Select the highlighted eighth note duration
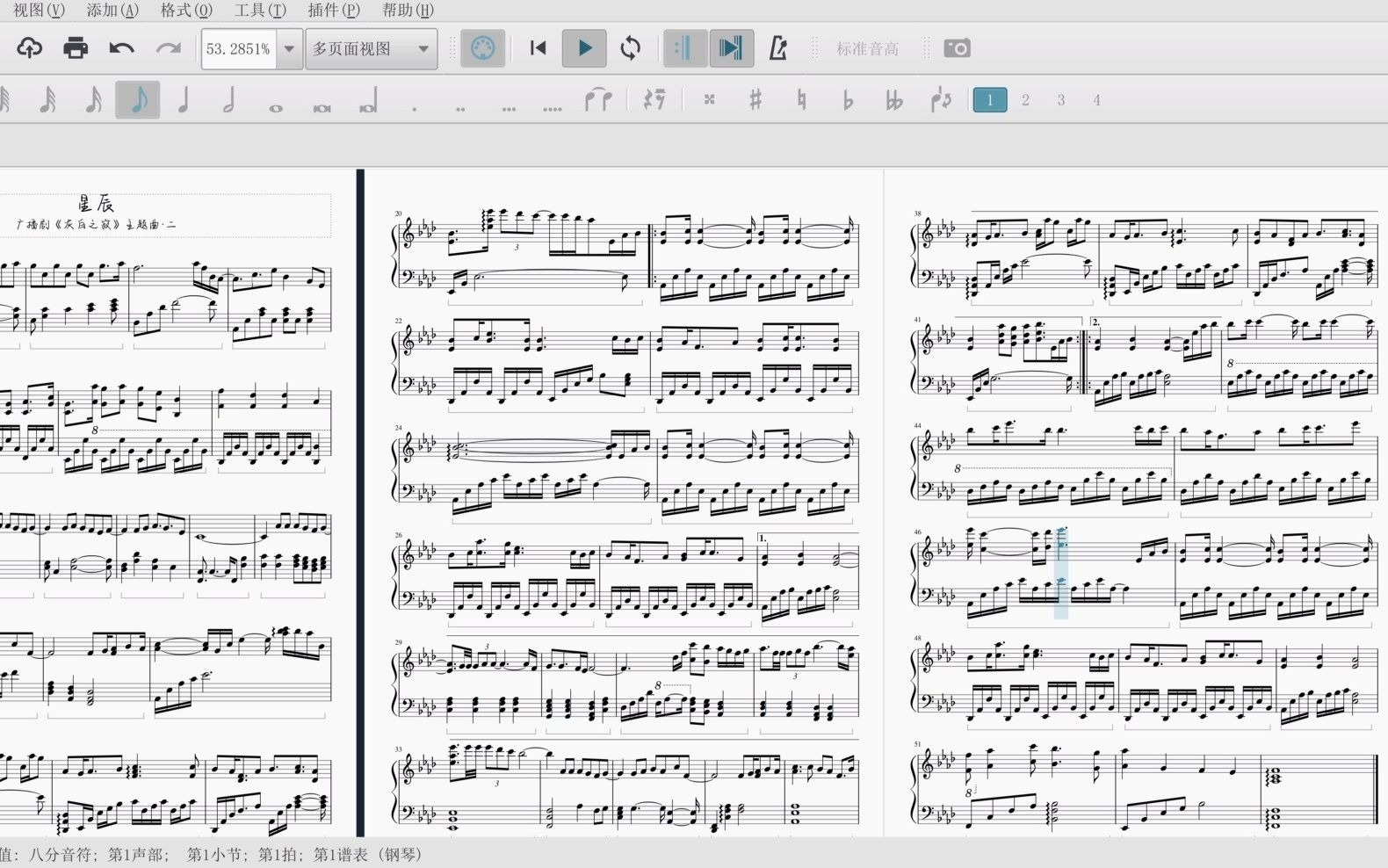 (138, 100)
